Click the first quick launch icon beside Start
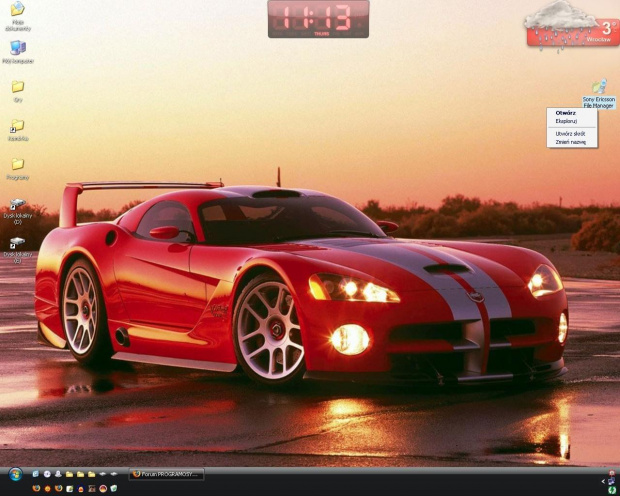620x496 pixels. click(35, 474)
